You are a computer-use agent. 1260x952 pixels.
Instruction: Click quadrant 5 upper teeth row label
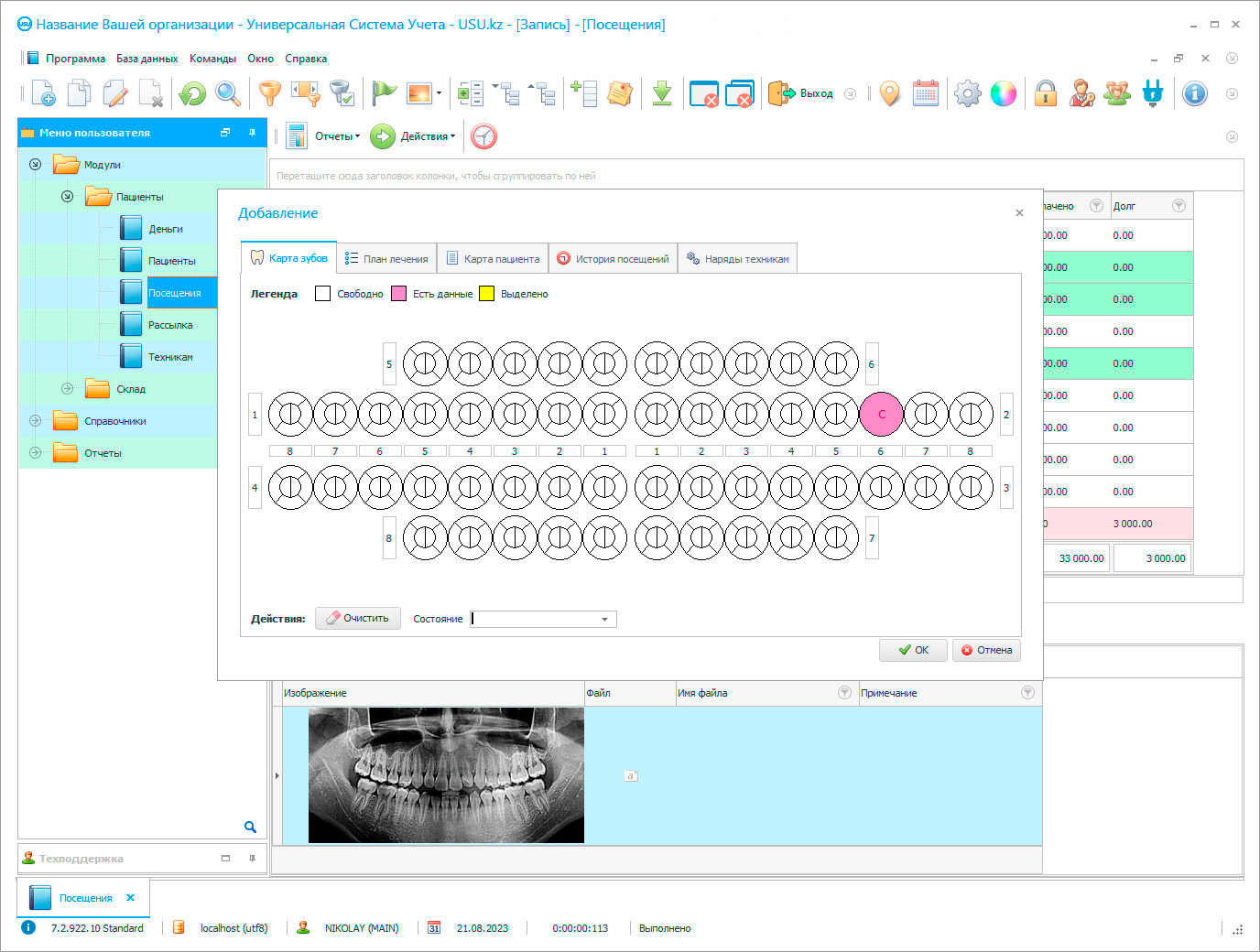click(389, 364)
